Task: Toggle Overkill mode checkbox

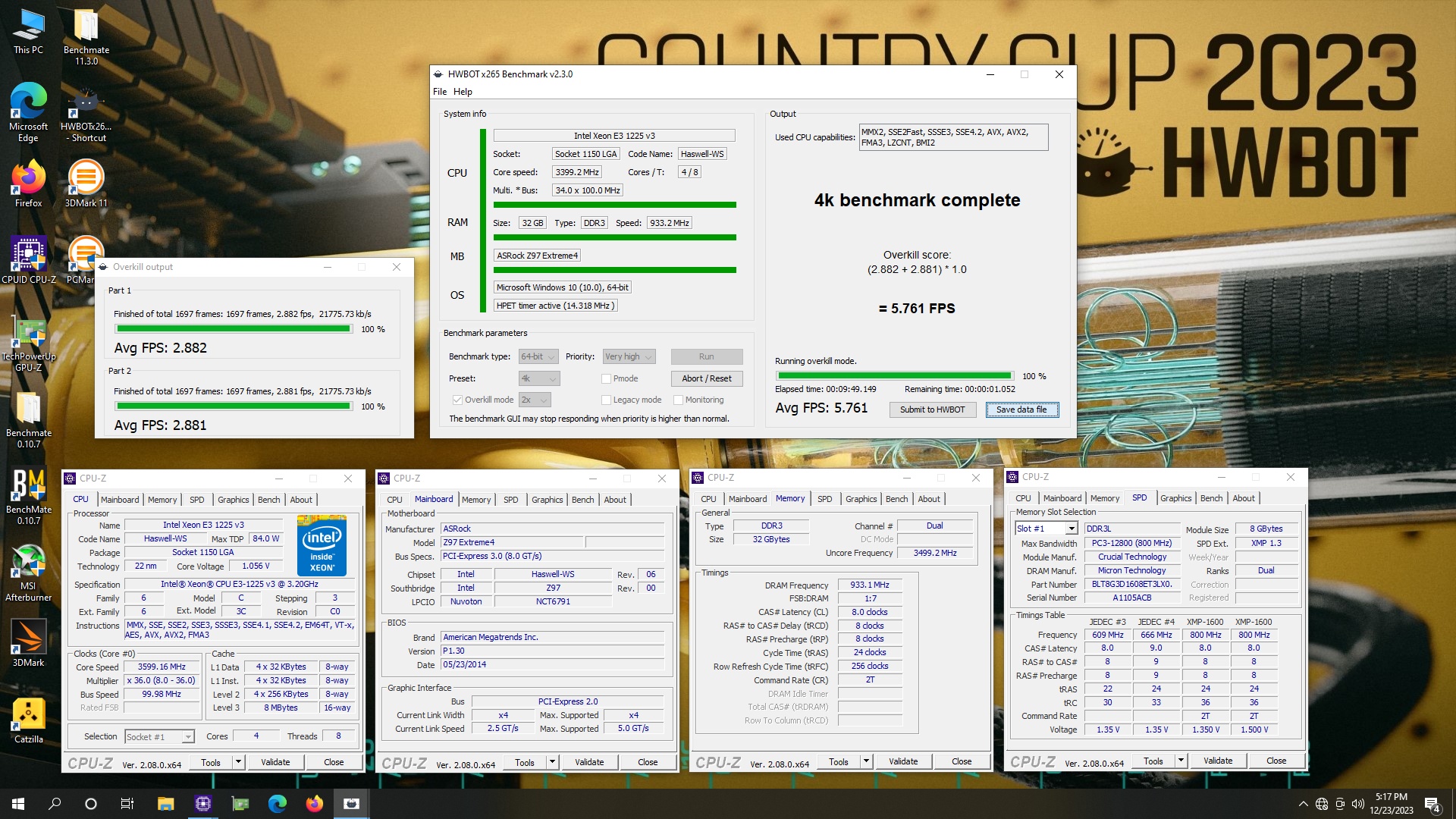Action: pyautogui.click(x=457, y=400)
